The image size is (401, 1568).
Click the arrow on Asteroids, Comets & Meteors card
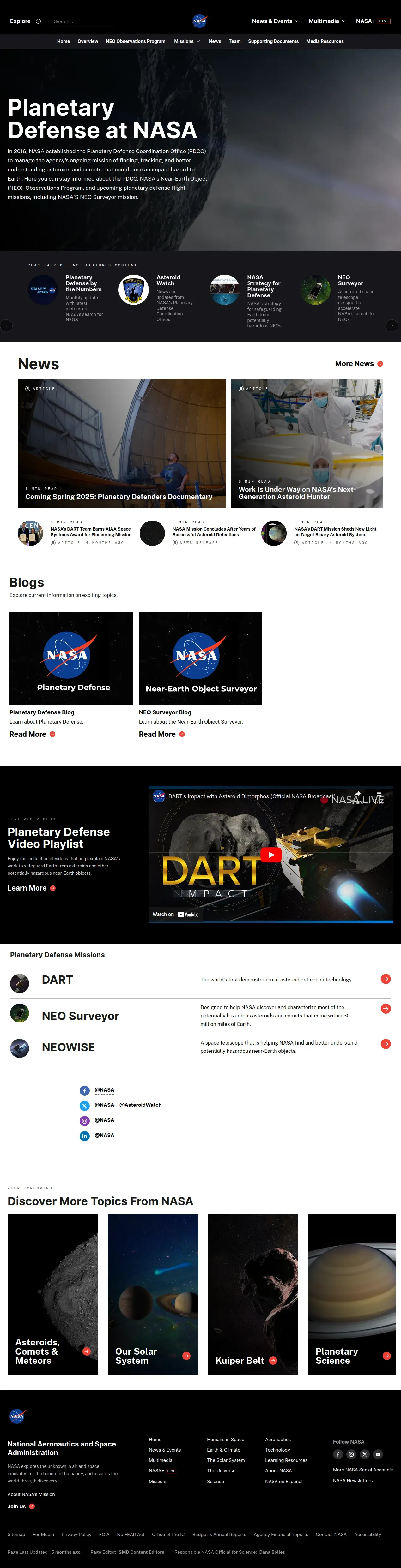tap(87, 1351)
